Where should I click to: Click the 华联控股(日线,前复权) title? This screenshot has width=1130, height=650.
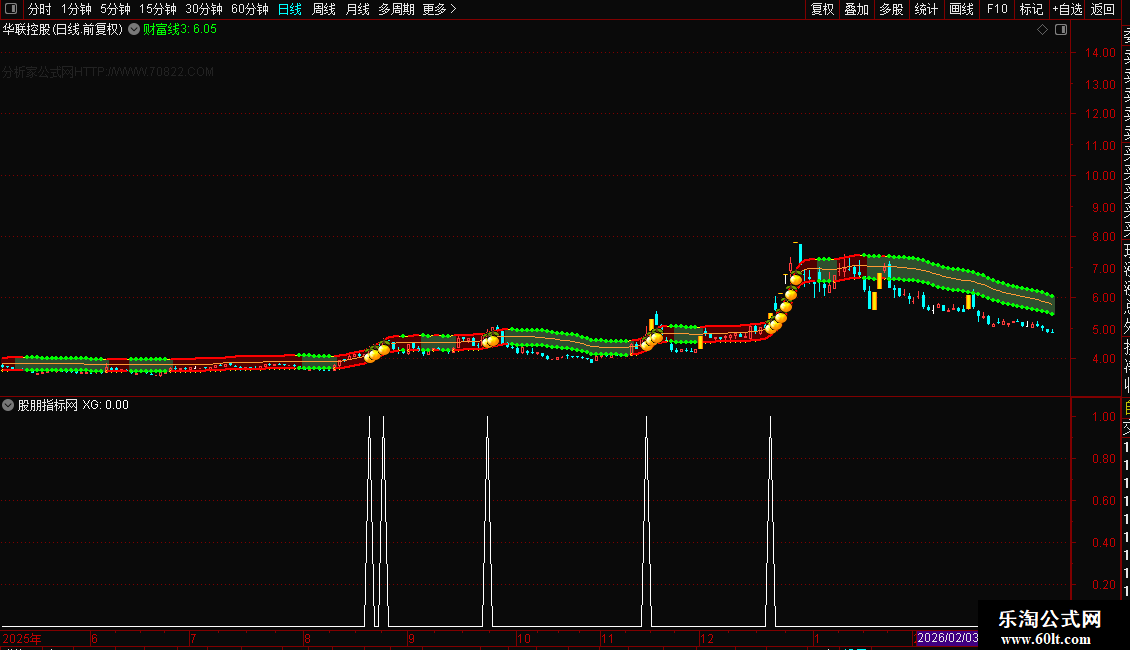tap(63, 30)
